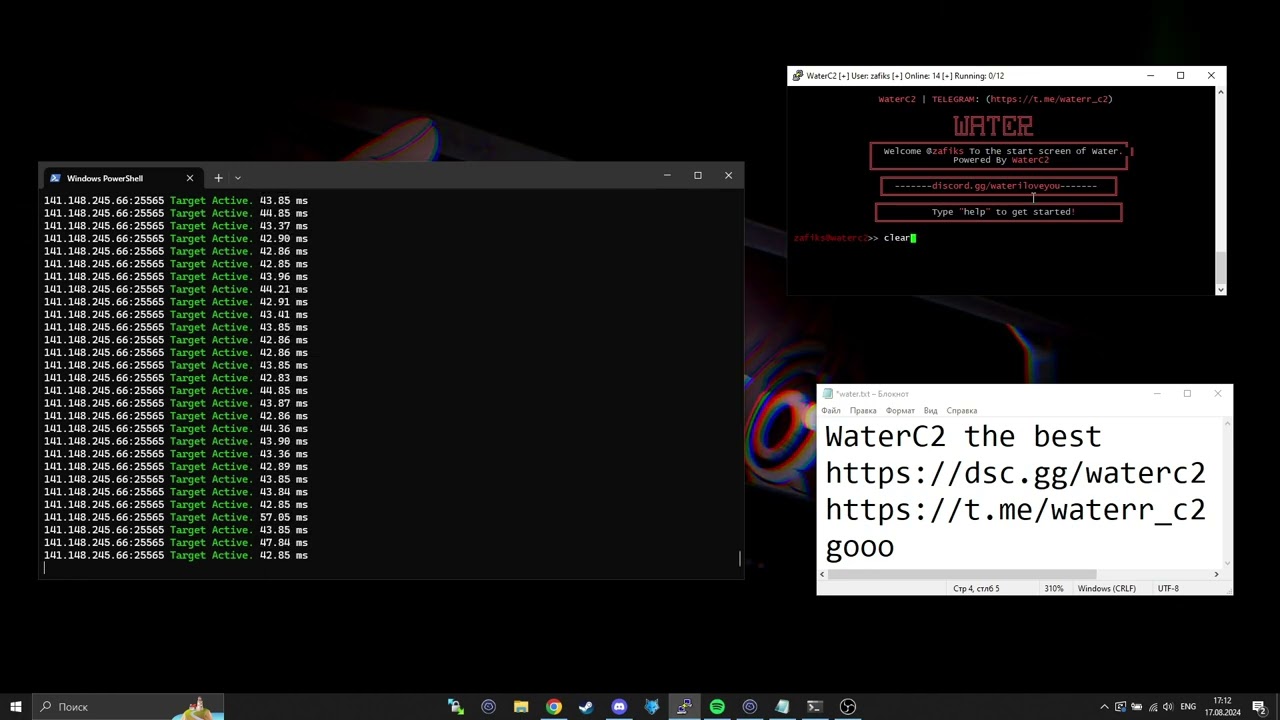Open Steam from the taskbar
The width and height of the screenshot is (1280, 720).
click(586, 706)
